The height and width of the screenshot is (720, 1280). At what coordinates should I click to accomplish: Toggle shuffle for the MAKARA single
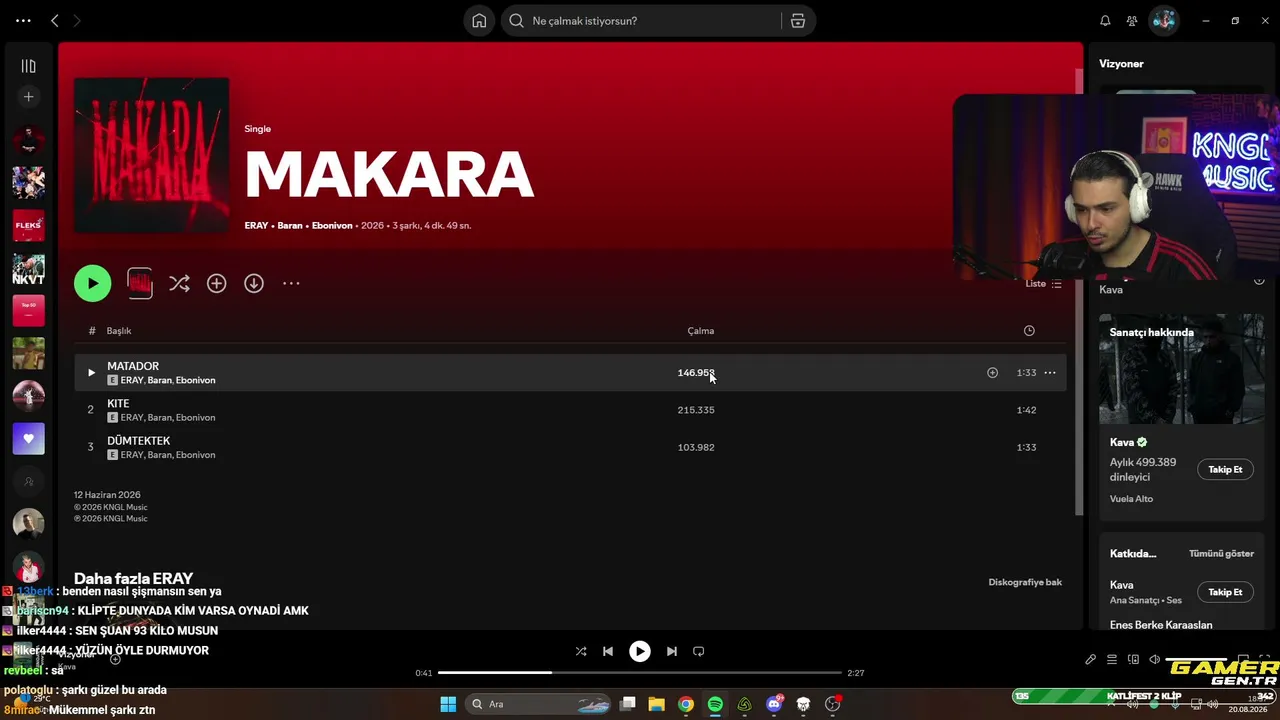click(x=179, y=284)
